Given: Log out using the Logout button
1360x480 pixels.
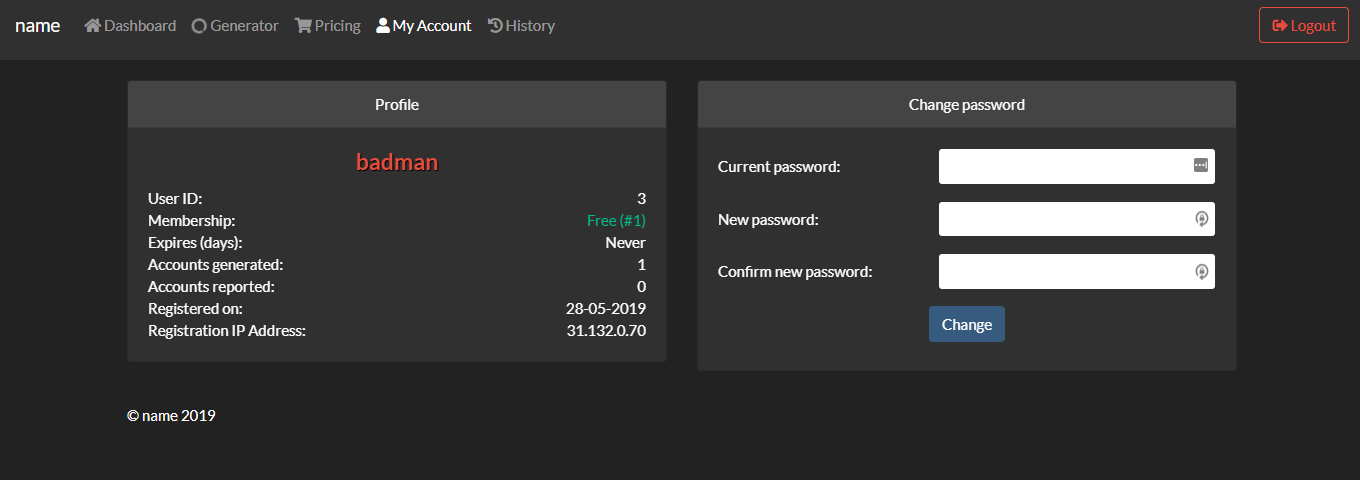Looking at the screenshot, I should 1304,25.
